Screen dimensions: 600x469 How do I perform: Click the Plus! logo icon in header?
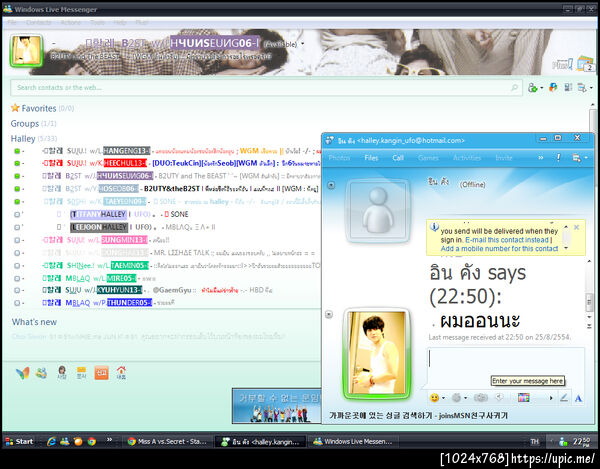click(x=562, y=64)
